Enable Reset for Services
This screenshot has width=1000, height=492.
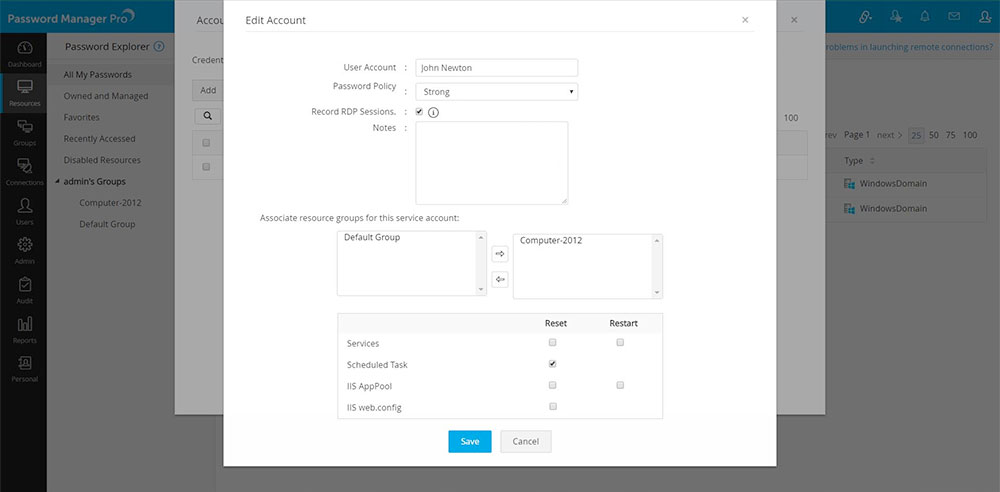point(553,343)
